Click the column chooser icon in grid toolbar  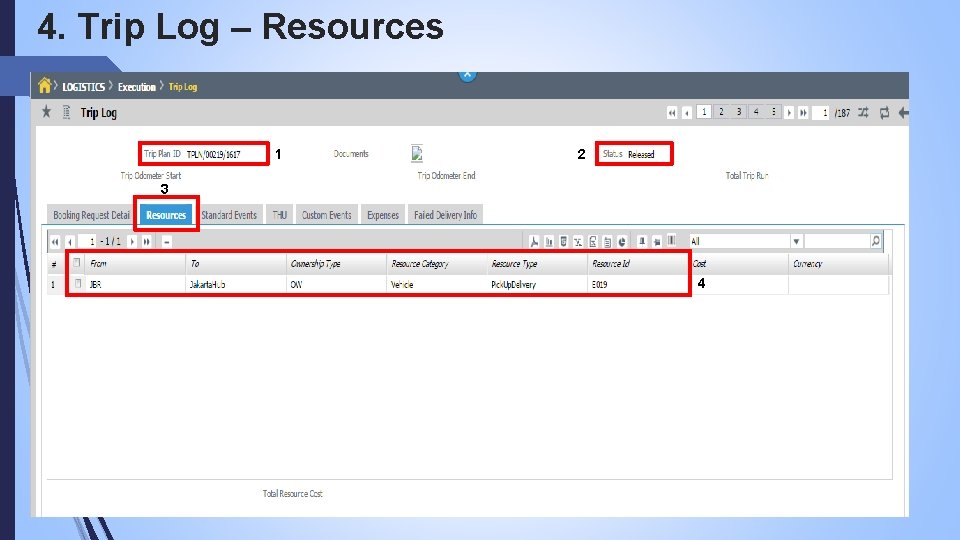click(672, 241)
